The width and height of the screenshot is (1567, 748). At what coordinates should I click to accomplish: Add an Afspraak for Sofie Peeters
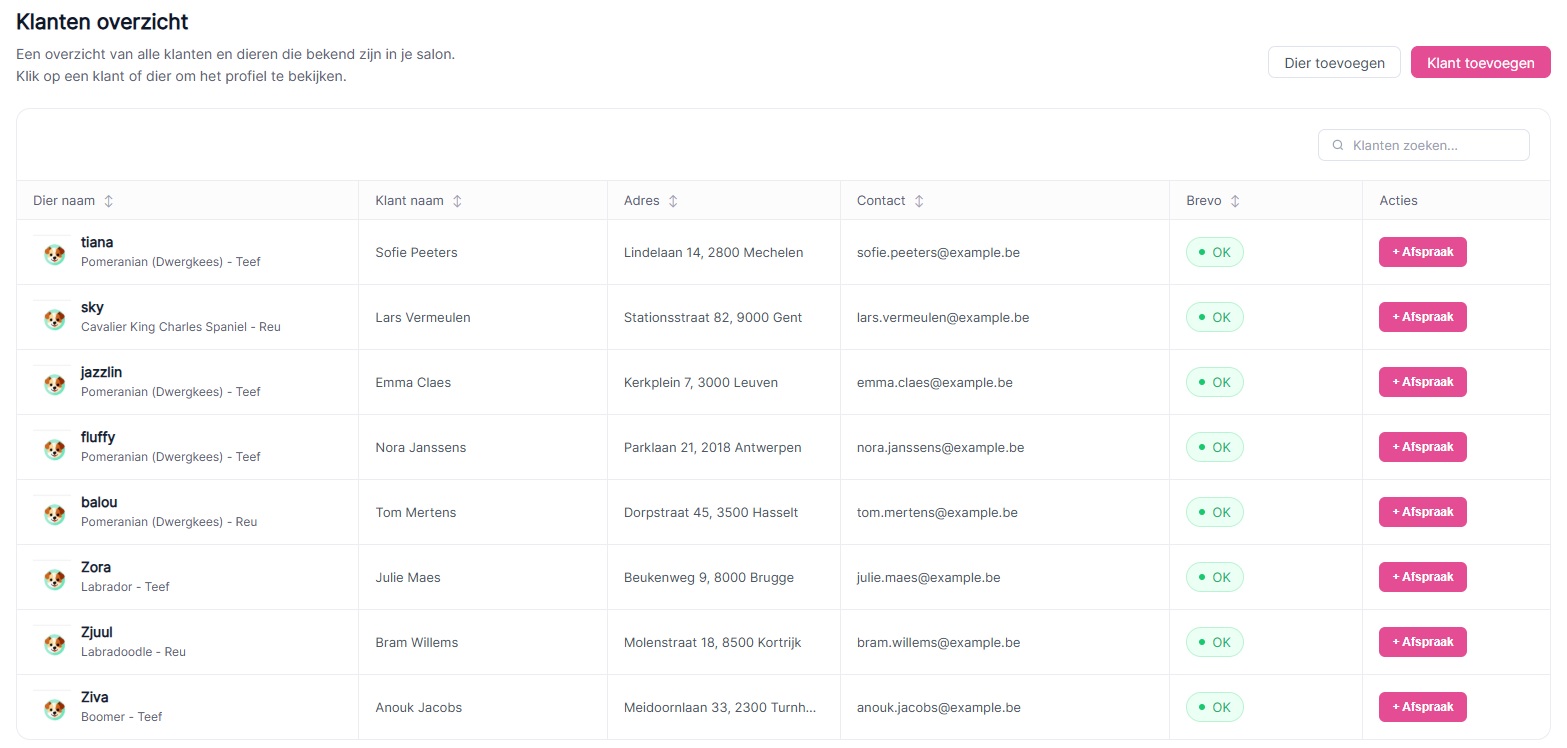pos(1422,252)
